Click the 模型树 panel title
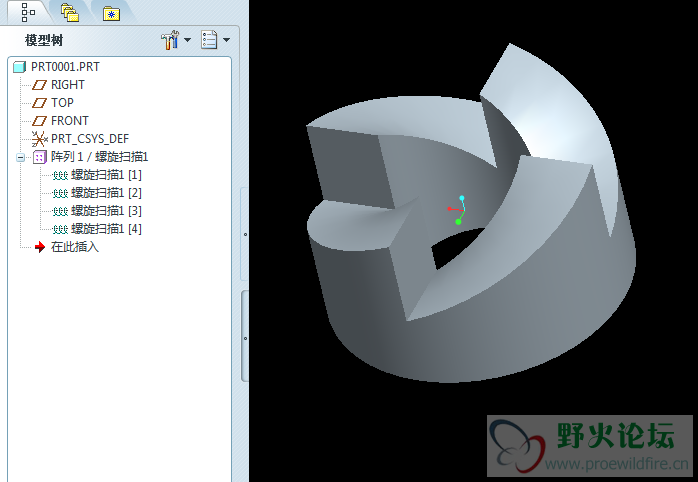Image resolution: width=698 pixels, height=482 pixels. 44,41
